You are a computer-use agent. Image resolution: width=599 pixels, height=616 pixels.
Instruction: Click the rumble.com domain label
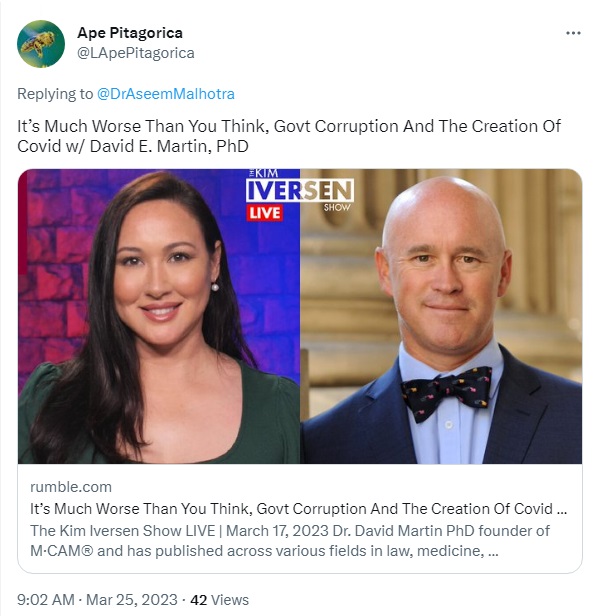(71, 487)
